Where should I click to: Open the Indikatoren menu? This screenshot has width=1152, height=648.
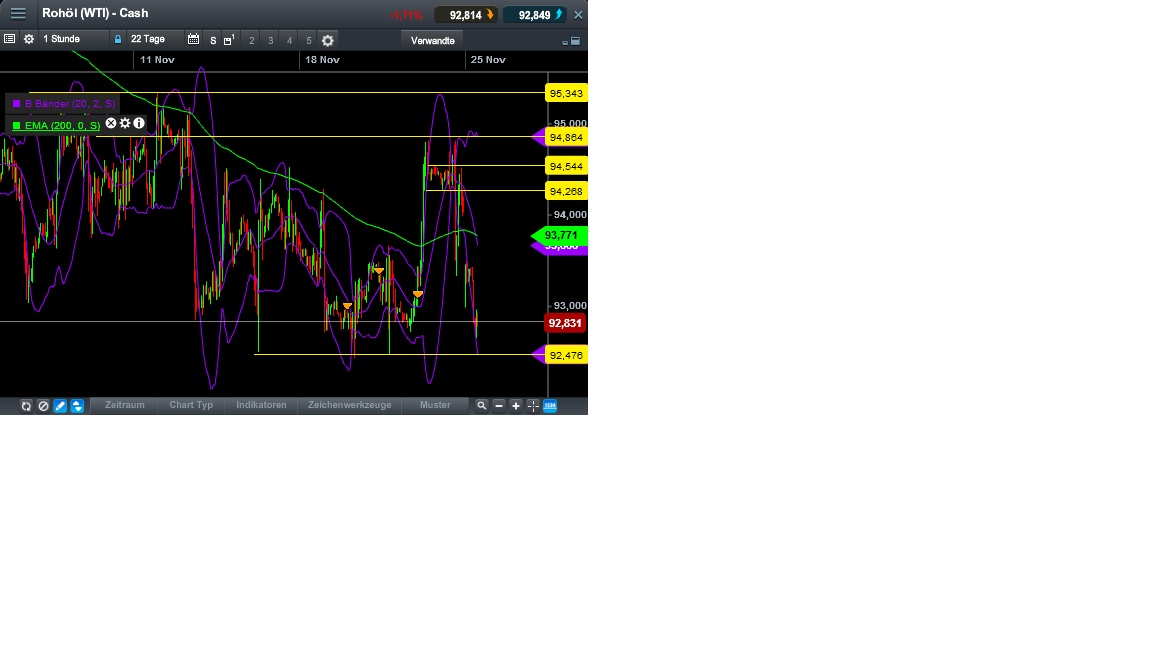[x=261, y=405]
